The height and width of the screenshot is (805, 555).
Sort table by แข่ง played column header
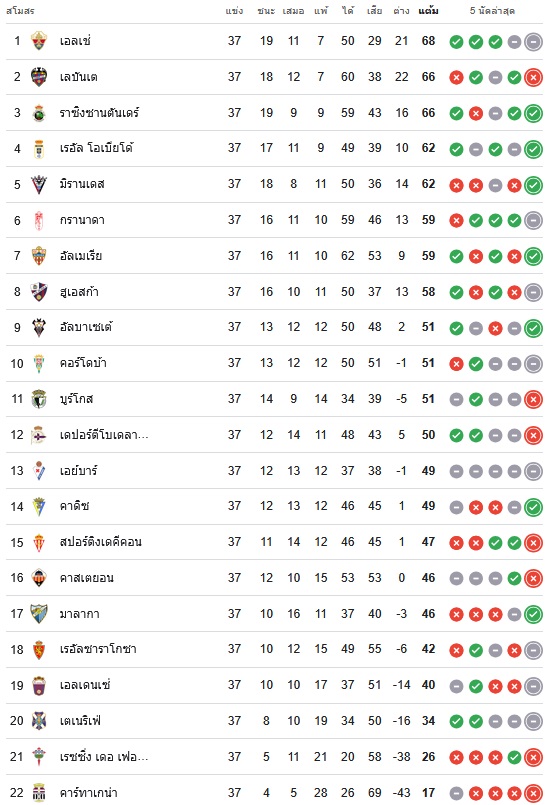tap(234, 10)
